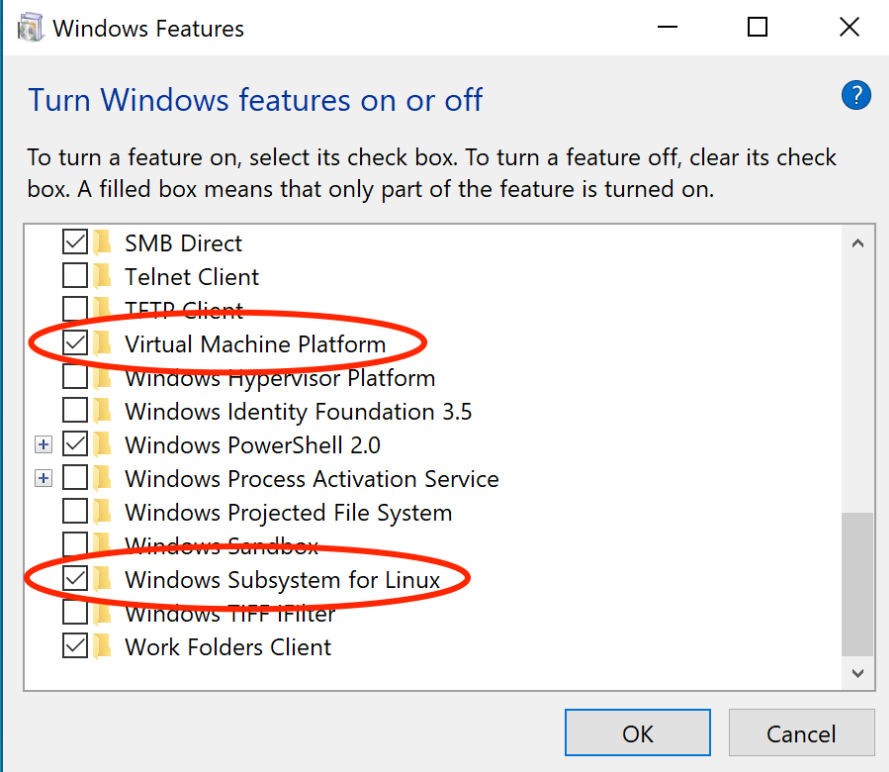Enable Windows Hypervisor Platform
Screen dimensions: 889x772
coord(76,377)
